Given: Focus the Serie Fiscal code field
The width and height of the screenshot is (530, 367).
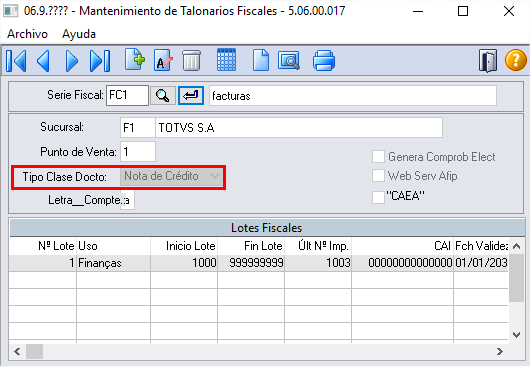Looking at the screenshot, I should coord(127,96).
